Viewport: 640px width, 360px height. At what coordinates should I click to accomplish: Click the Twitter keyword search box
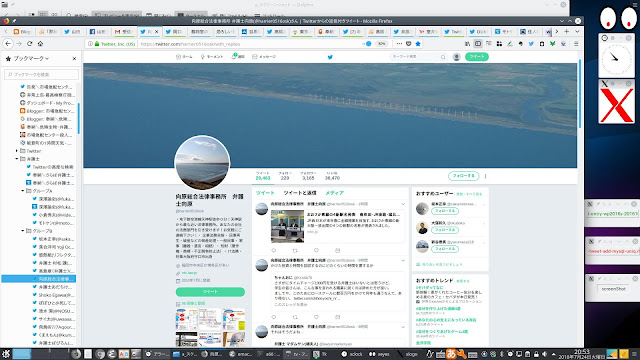click(418, 57)
